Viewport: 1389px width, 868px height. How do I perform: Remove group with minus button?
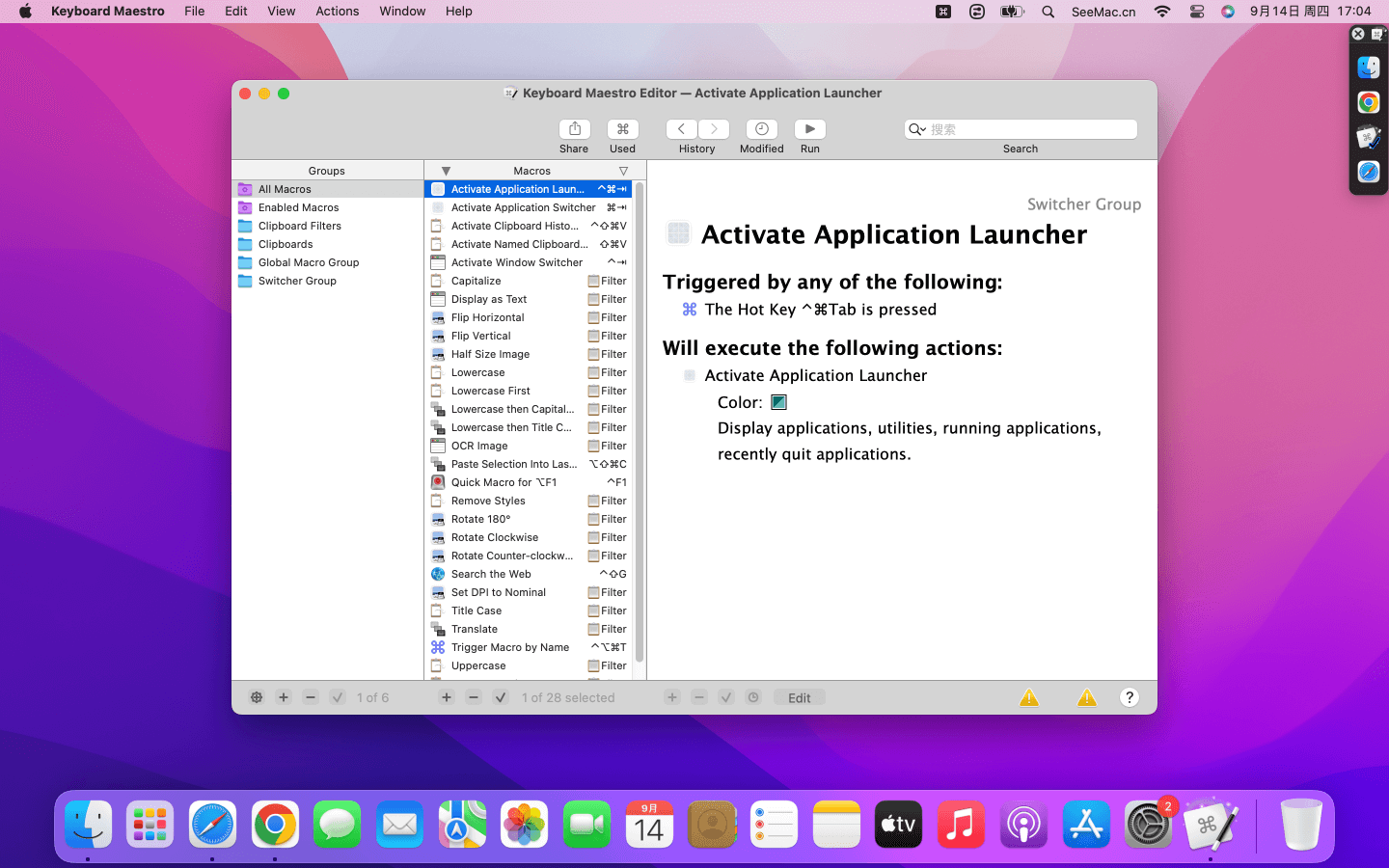tap(311, 697)
